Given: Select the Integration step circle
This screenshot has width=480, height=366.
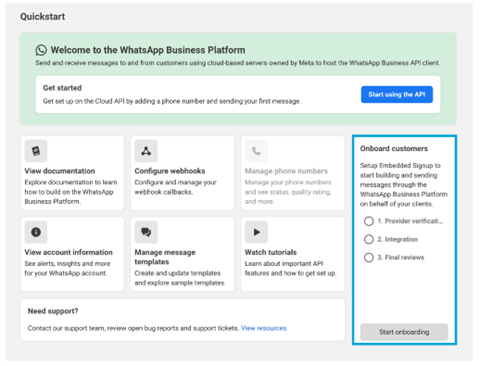Looking at the screenshot, I should pyautogui.click(x=369, y=239).
